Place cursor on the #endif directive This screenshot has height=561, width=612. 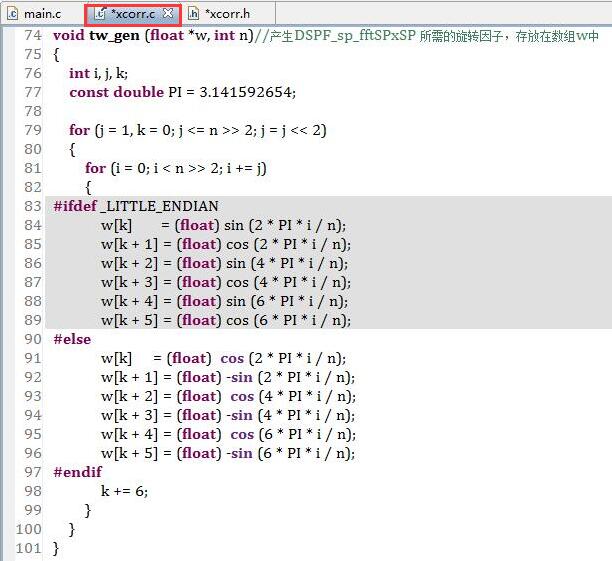[78, 472]
